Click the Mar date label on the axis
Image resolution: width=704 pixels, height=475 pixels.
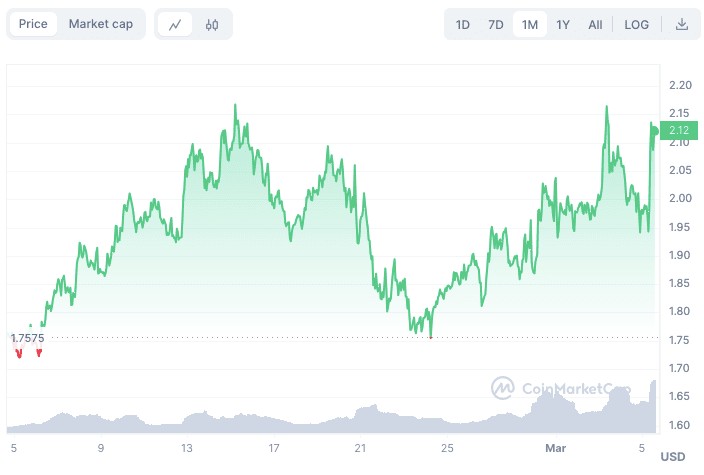555,448
